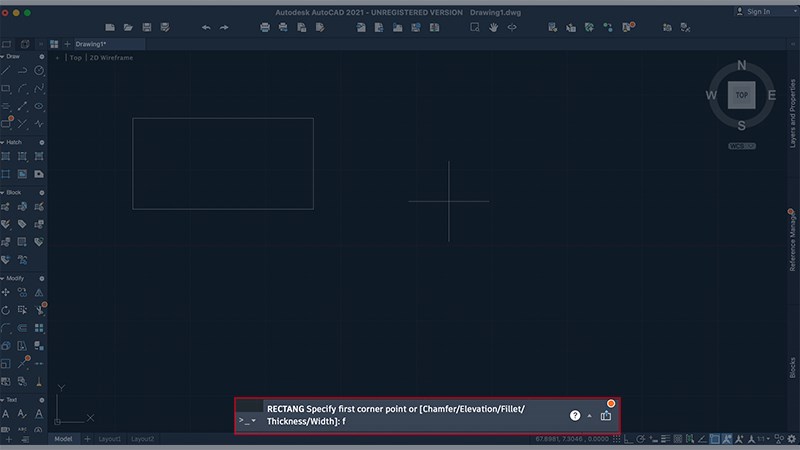
Task: Click the command line help question mark
Action: 575,416
